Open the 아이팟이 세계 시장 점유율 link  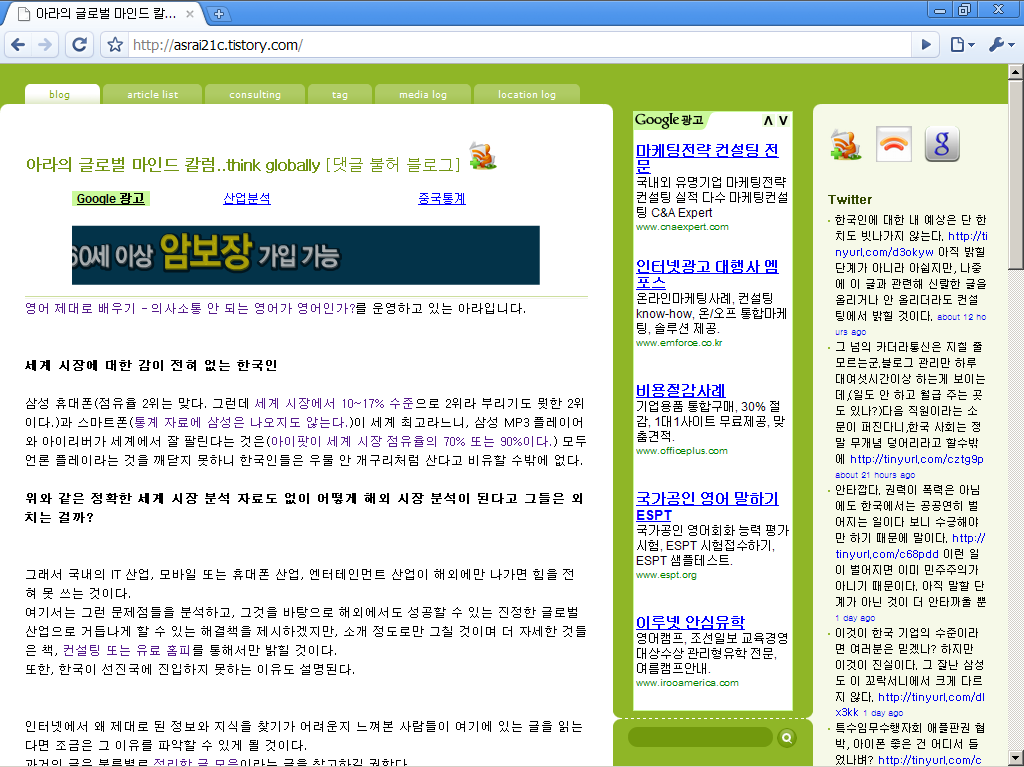click(x=410, y=441)
